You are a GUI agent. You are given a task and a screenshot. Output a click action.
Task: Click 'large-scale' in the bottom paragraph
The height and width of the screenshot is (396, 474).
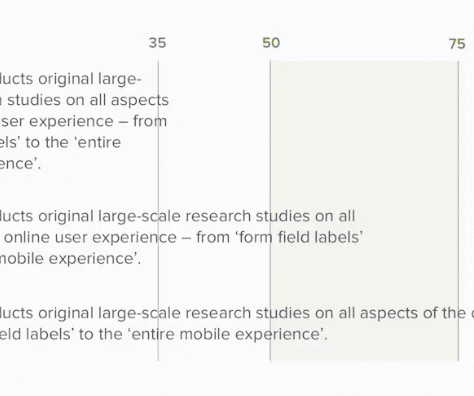[139, 314]
